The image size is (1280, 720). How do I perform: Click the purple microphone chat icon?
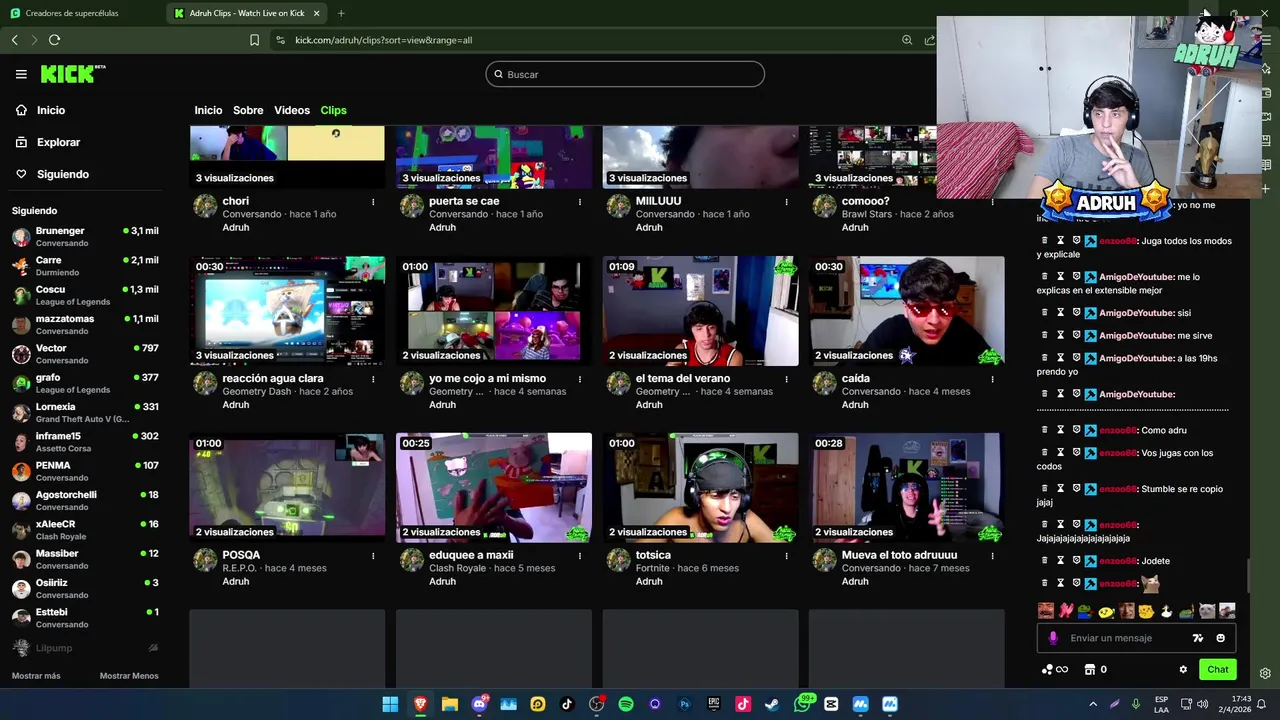click(x=1052, y=638)
